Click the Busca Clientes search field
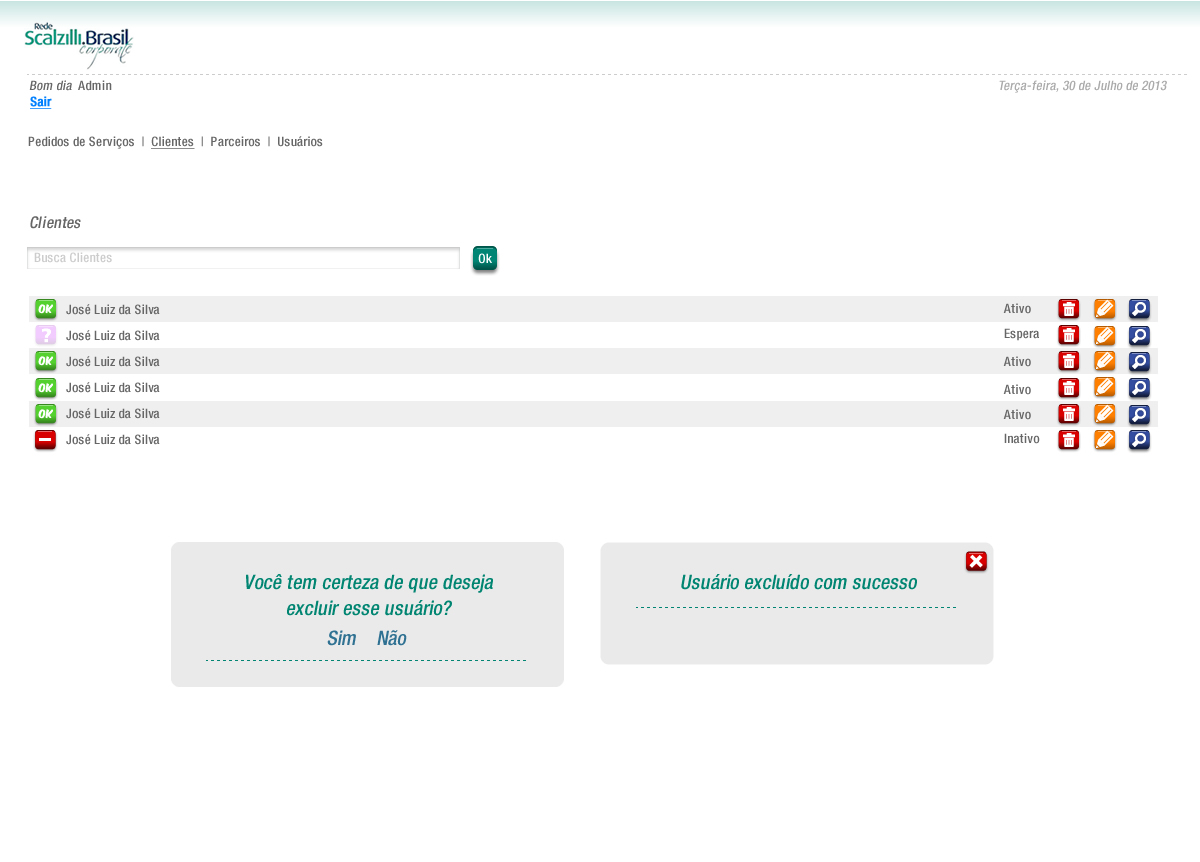 243,258
